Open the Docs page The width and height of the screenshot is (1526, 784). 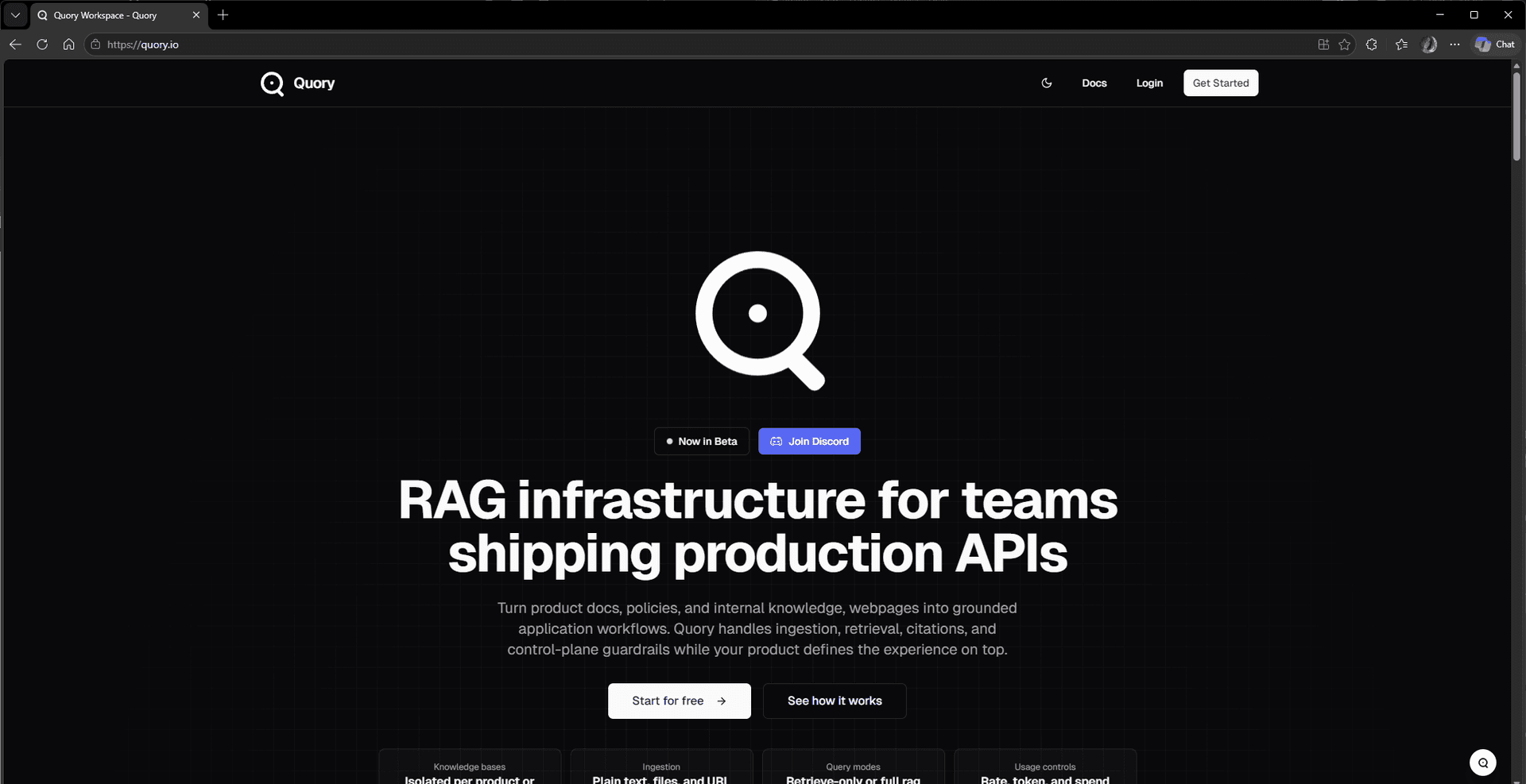point(1094,83)
